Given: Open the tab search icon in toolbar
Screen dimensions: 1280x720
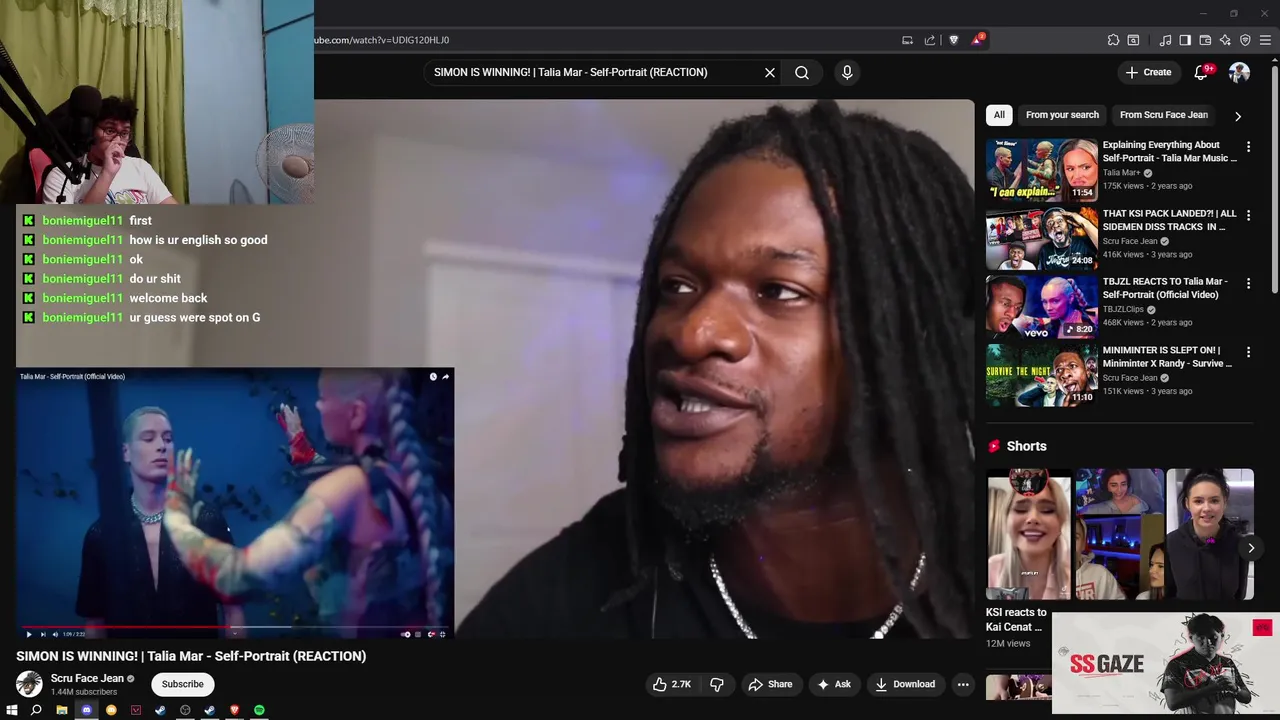Looking at the screenshot, I should [1133, 40].
